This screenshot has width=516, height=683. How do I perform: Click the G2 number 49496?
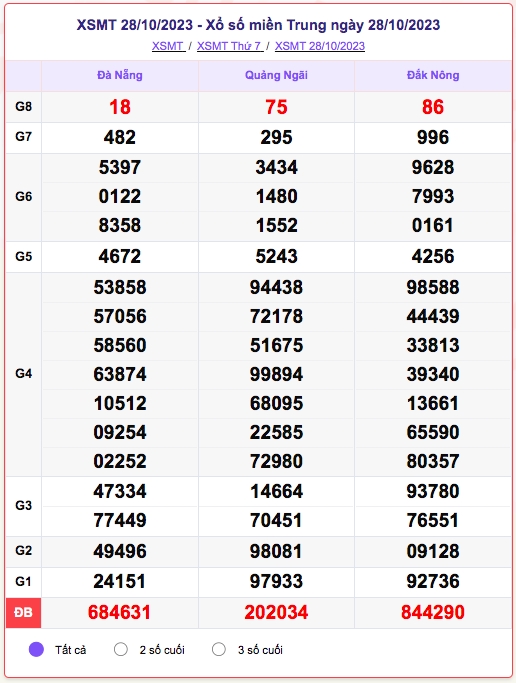[x=120, y=551]
